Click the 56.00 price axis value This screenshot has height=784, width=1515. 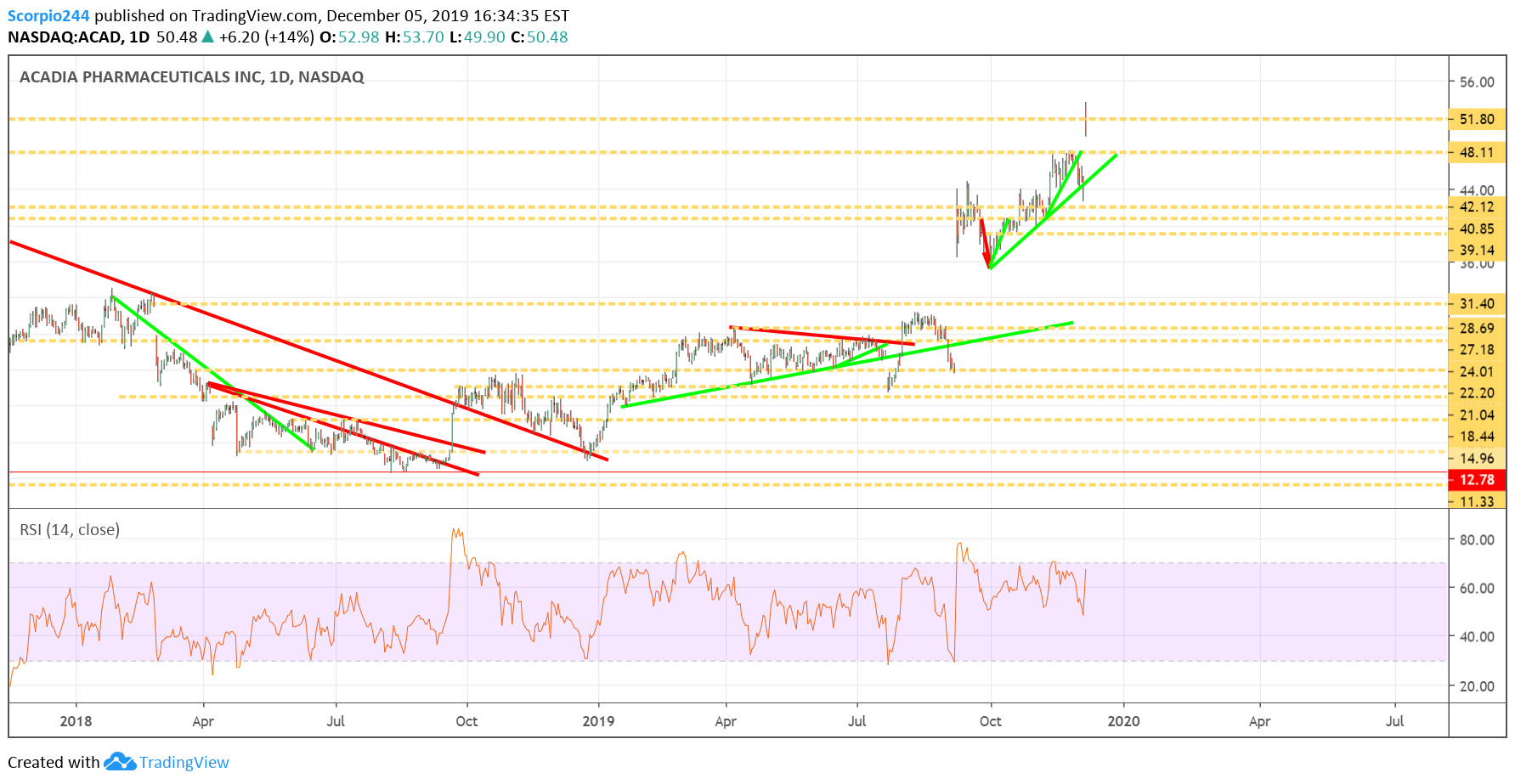pyautogui.click(x=1477, y=82)
